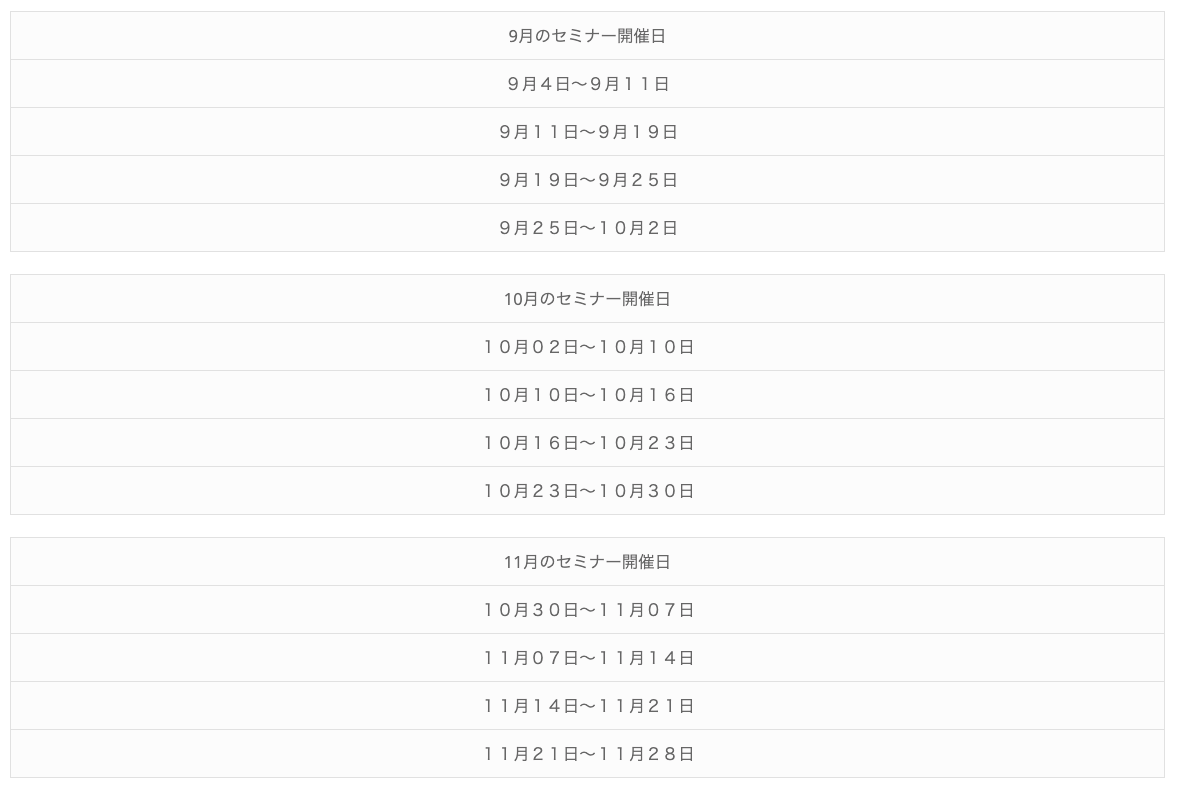This screenshot has height=799, width=1178.
Task: Click the 11月のセミナー開催日 table header
Action: [587, 562]
